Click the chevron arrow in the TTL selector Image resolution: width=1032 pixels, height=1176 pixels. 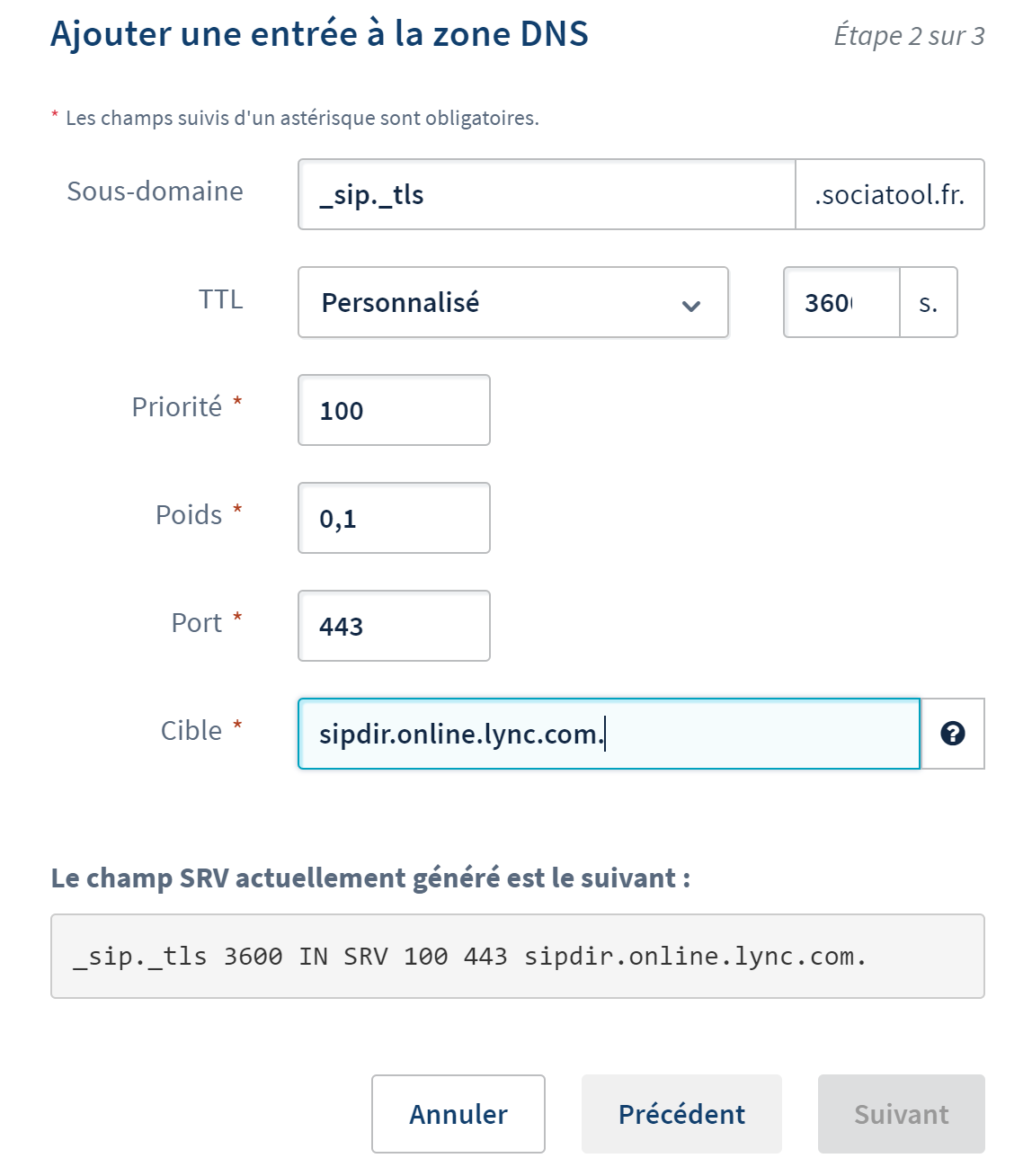(690, 306)
